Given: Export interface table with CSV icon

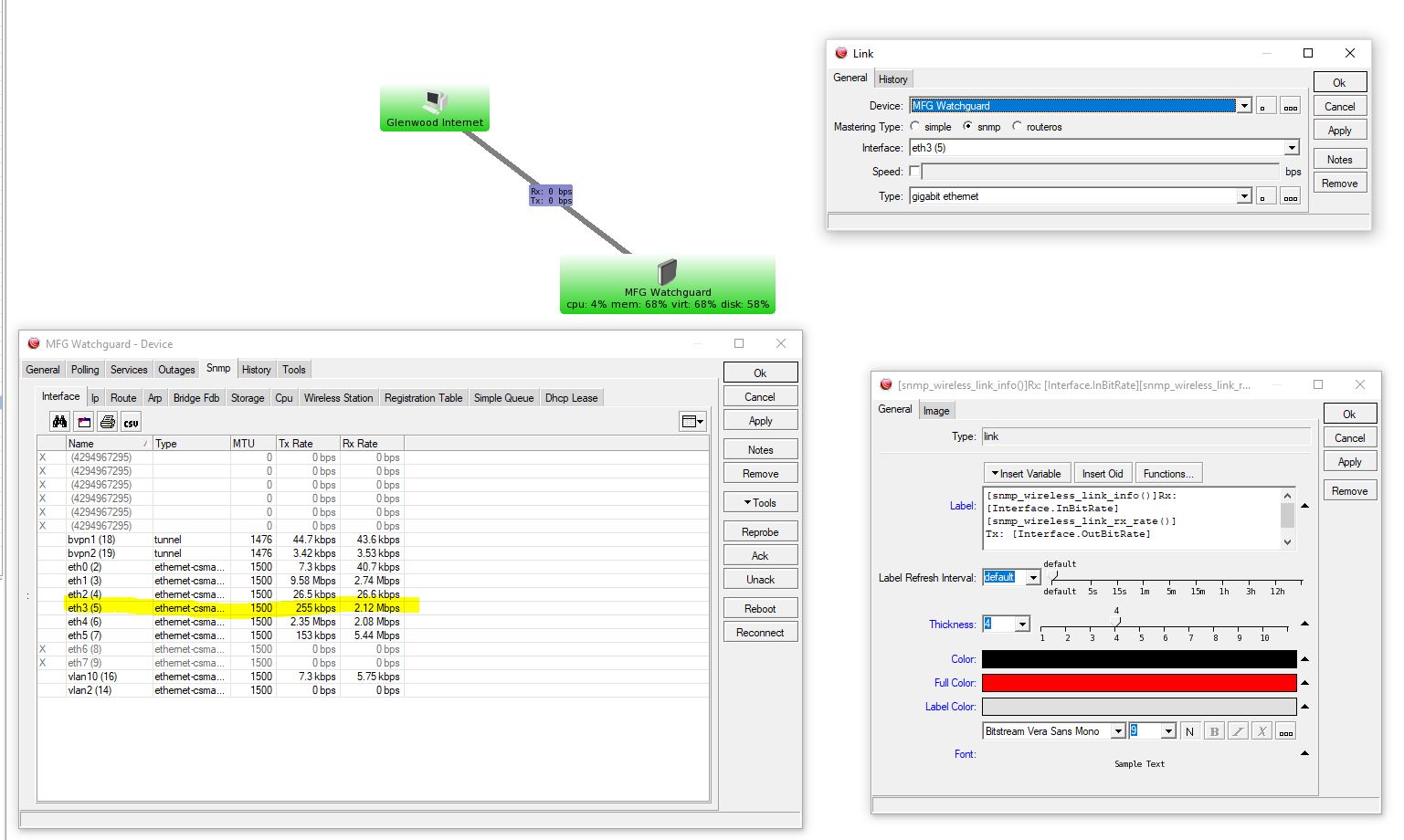Looking at the screenshot, I should (x=131, y=422).
